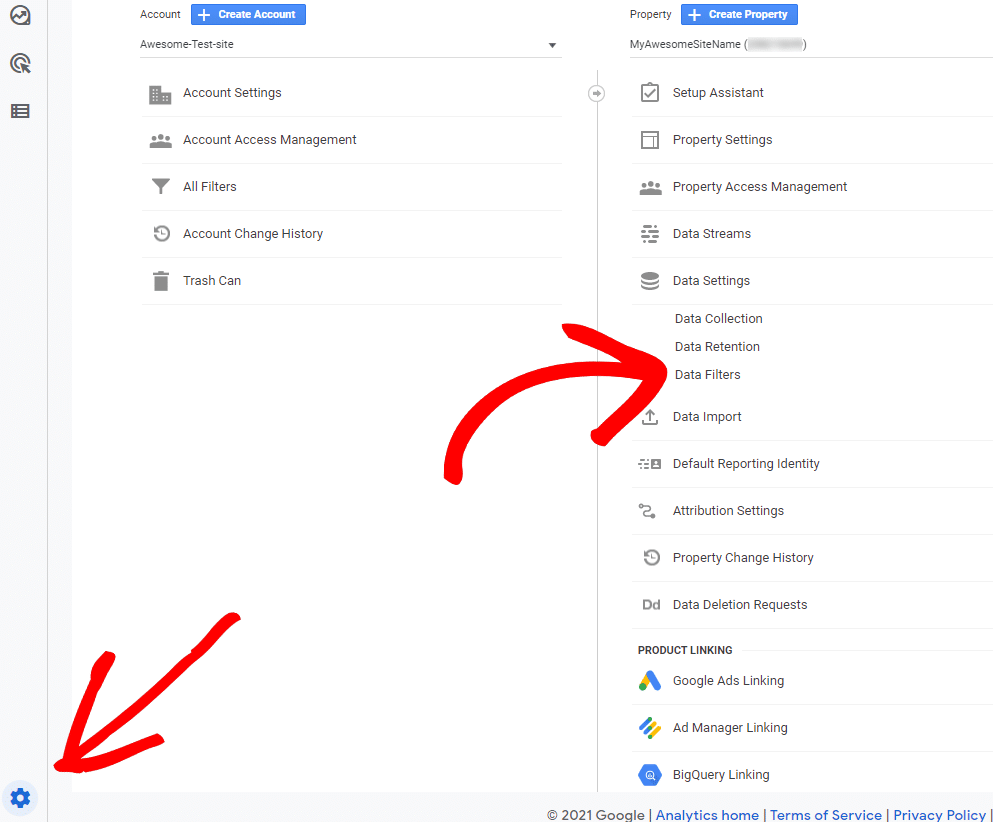
Task: Click the circular arrow between Account and Property columns
Action: pos(596,93)
